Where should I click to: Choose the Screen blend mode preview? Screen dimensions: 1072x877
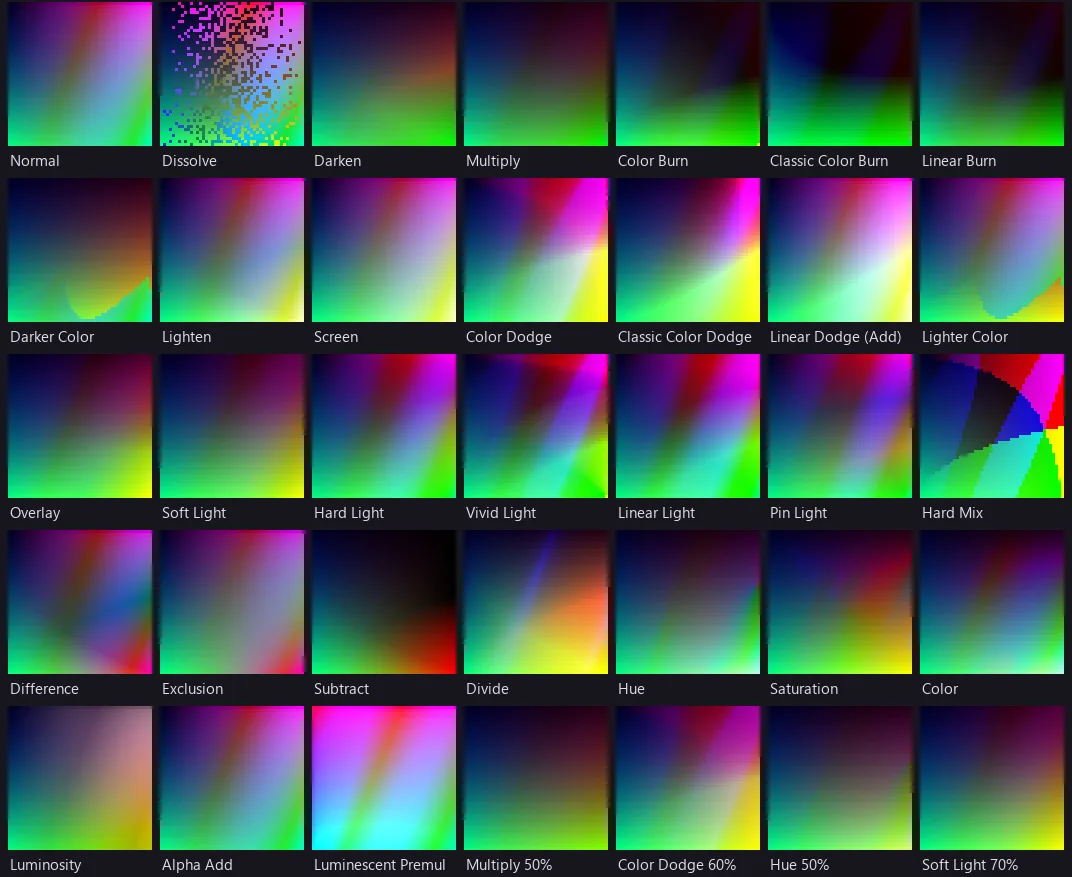tap(384, 250)
